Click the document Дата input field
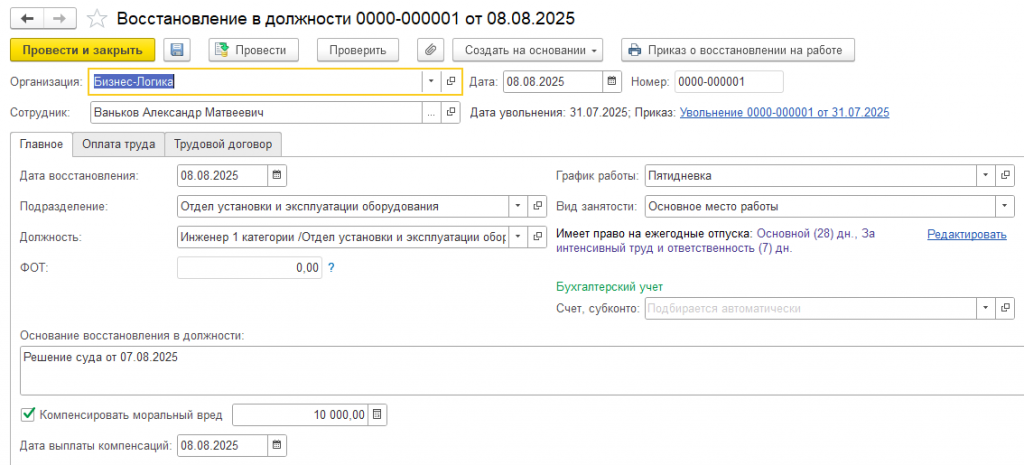Screen dimensions: 1024x465 (553, 82)
